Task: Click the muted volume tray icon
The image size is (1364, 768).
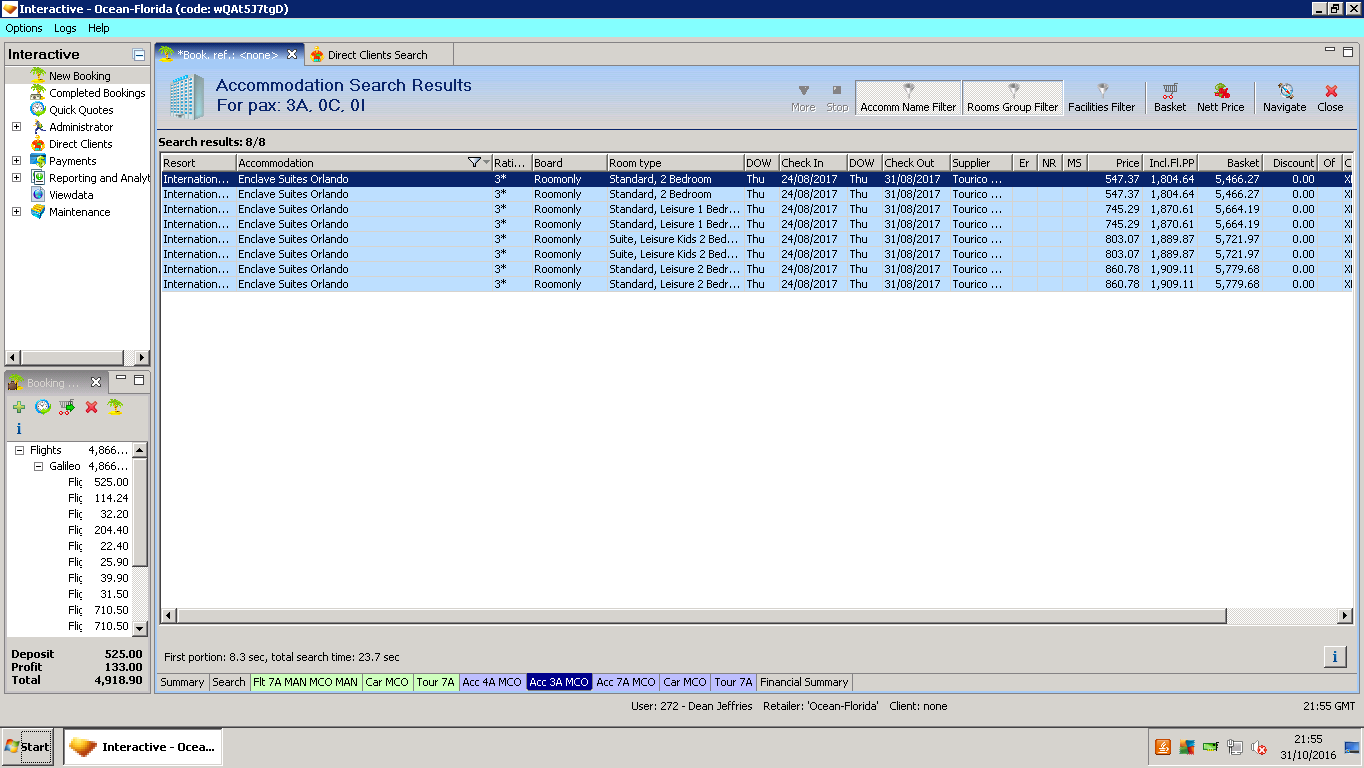Action: 1259,747
